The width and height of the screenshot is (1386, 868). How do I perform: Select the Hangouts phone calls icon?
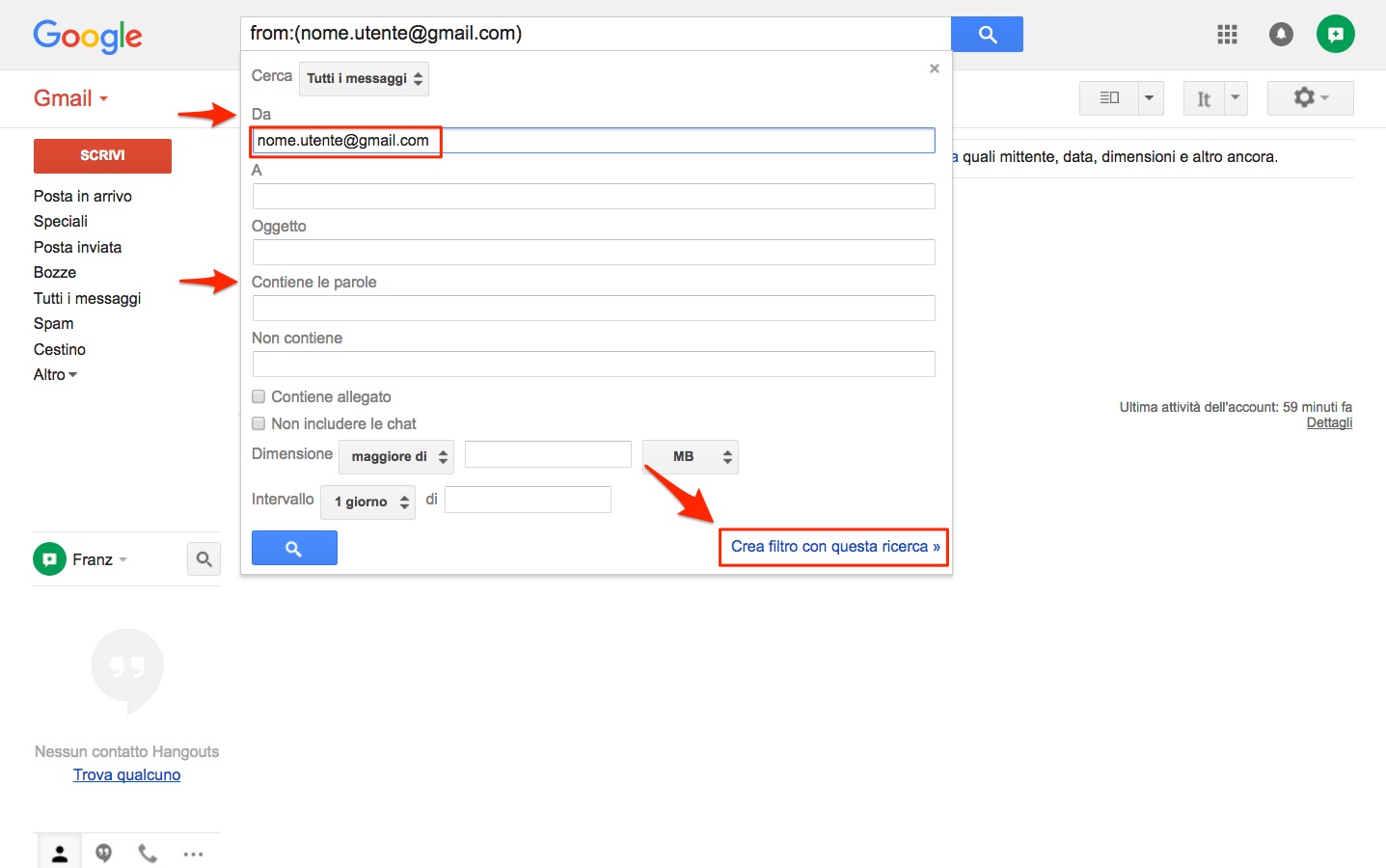click(x=148, y=854)
